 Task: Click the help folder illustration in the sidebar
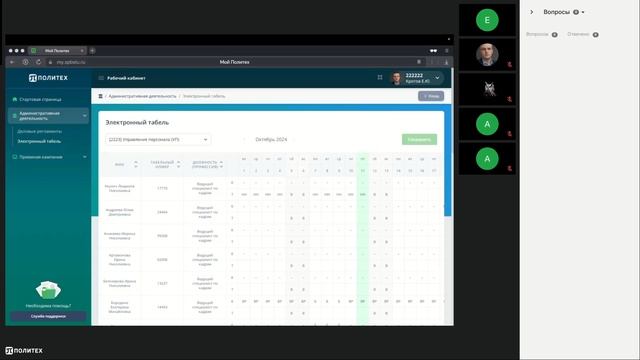click(48, 290)
